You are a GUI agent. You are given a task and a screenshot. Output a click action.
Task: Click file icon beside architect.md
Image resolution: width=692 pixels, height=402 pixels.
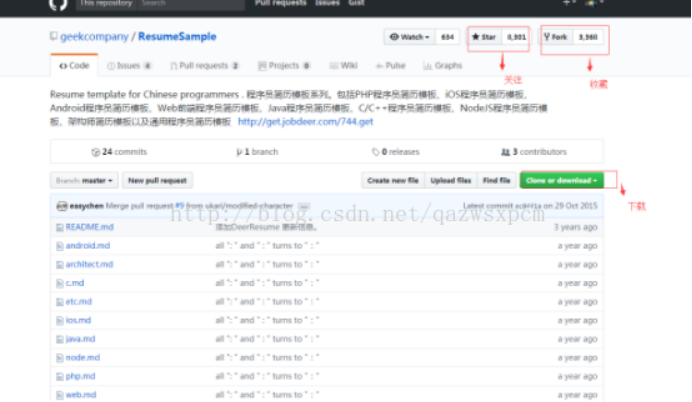(x=60, y=265)
